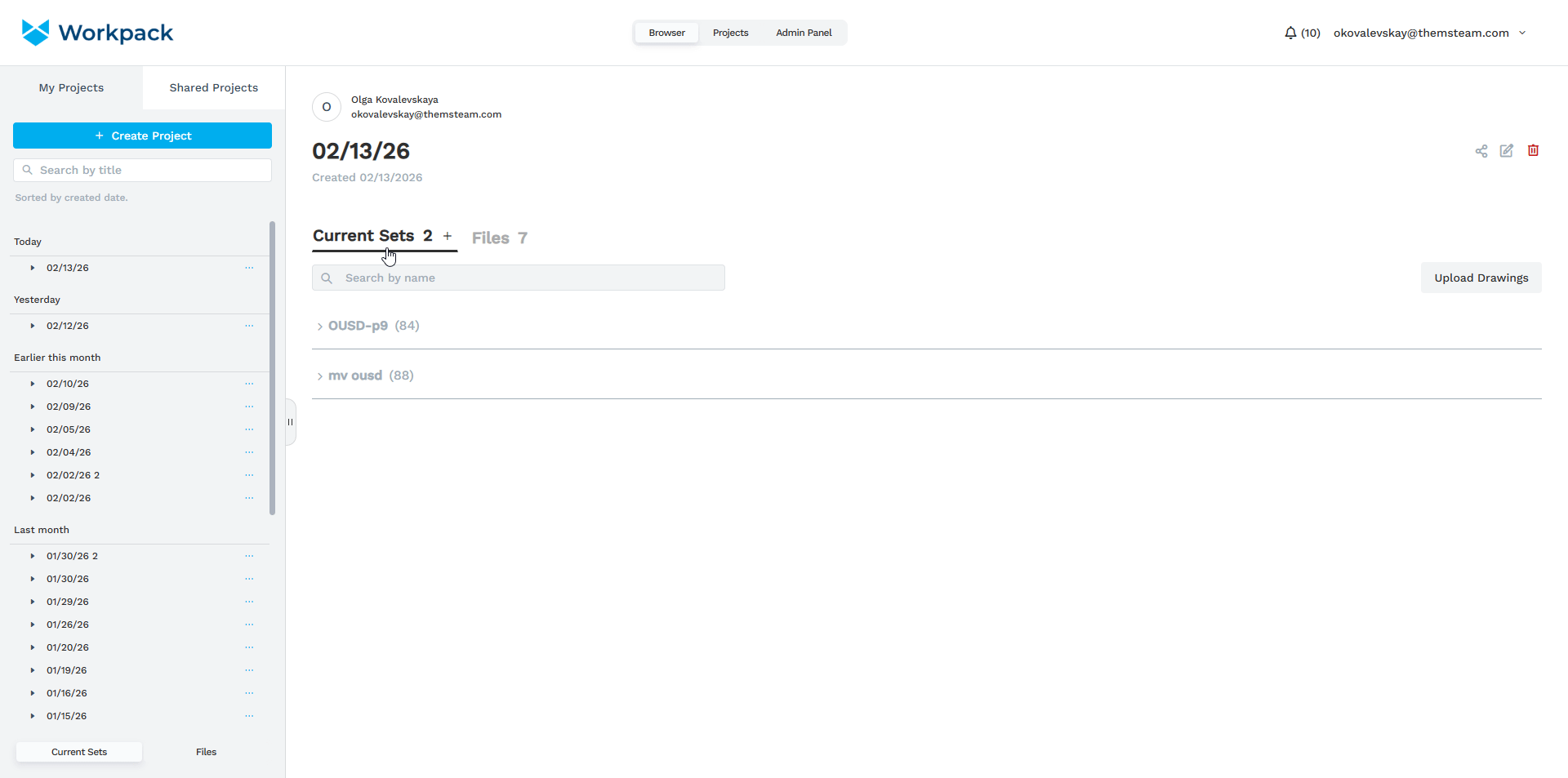Viewport: 1568px width, 778px height.
Task: Open the share icon for project 02/13/26
Action: click(x=1481, y=151)
